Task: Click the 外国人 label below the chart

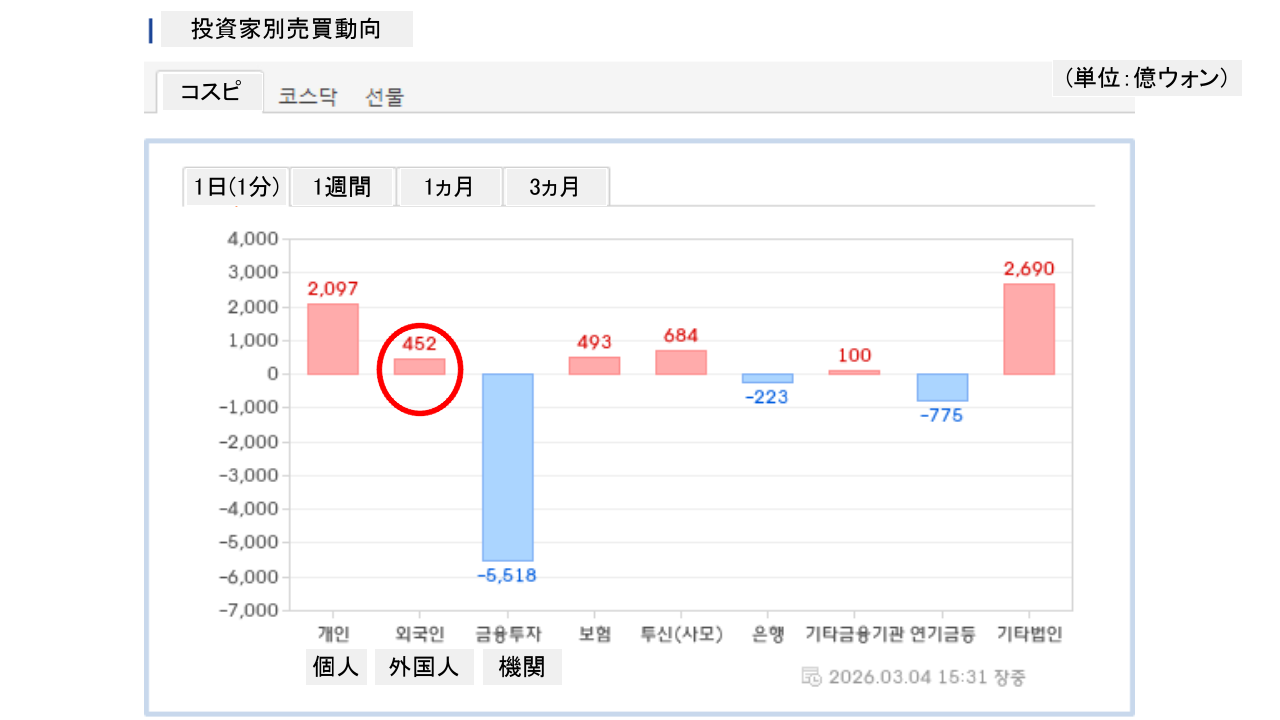Action: tap(424, 668)
